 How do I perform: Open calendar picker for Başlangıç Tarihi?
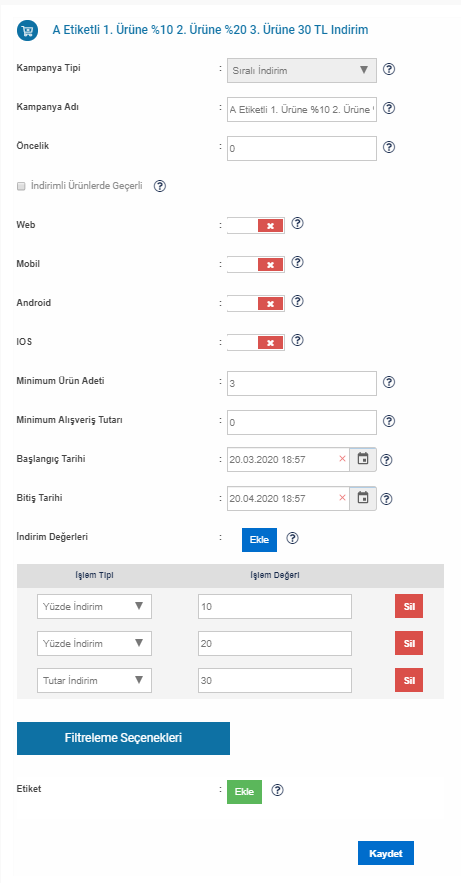pos(363,460)
